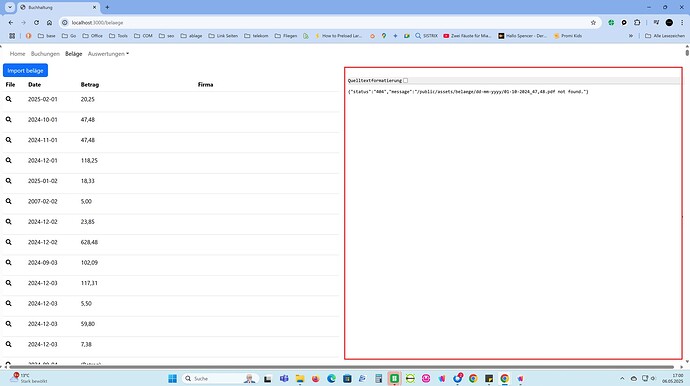
Task: Open tab search dropdown arrow
Action: (10, 7)
